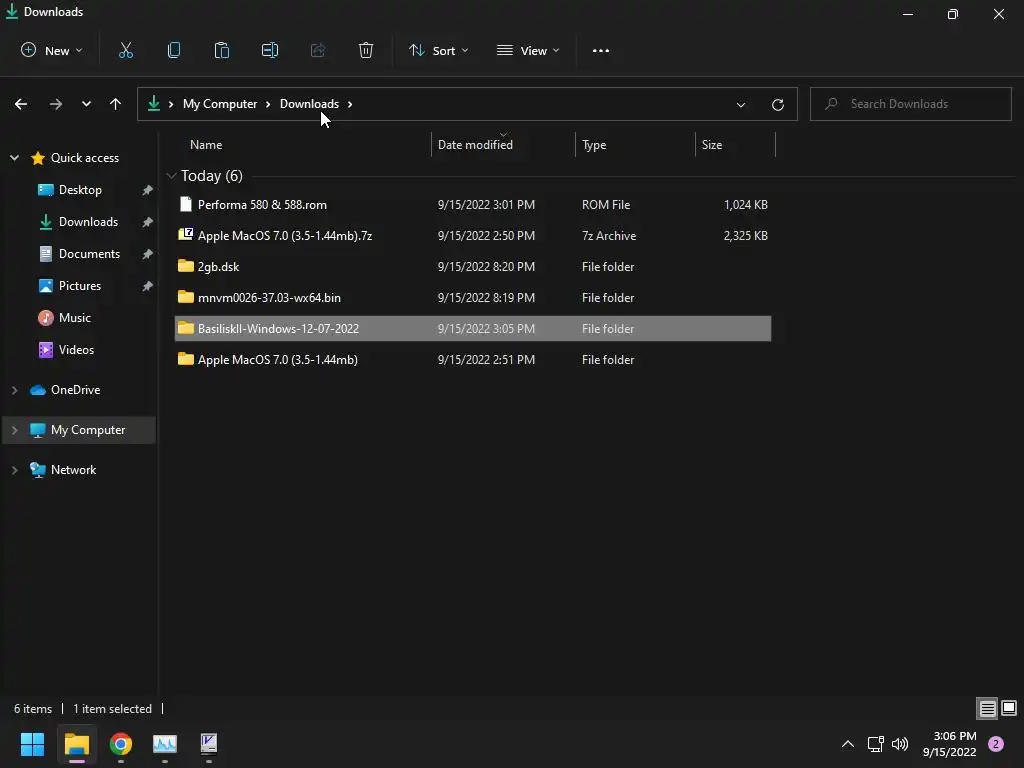Viewport: 1024px width, 768px height.
Task: Select the mnvm0026-37.03-wx64.bin folder
Action: tap(473, 298)
